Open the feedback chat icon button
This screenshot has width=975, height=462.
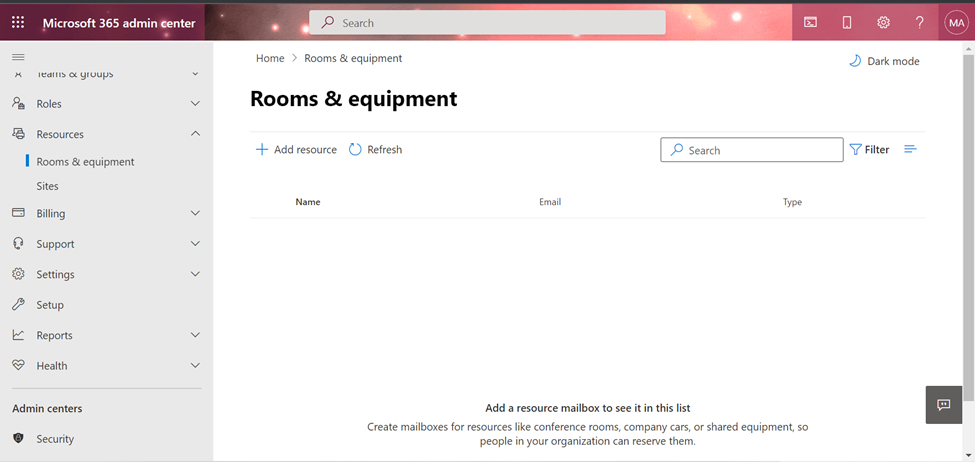pyautogui.click(x=943, y=405)
